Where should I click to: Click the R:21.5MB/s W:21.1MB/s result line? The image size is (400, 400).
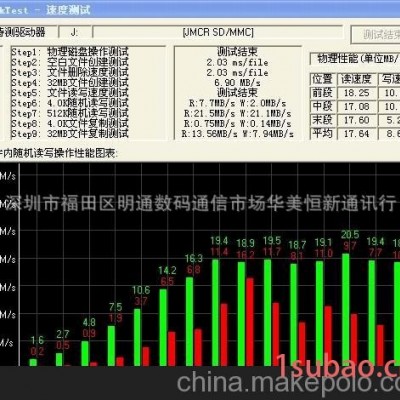[237, 113]
